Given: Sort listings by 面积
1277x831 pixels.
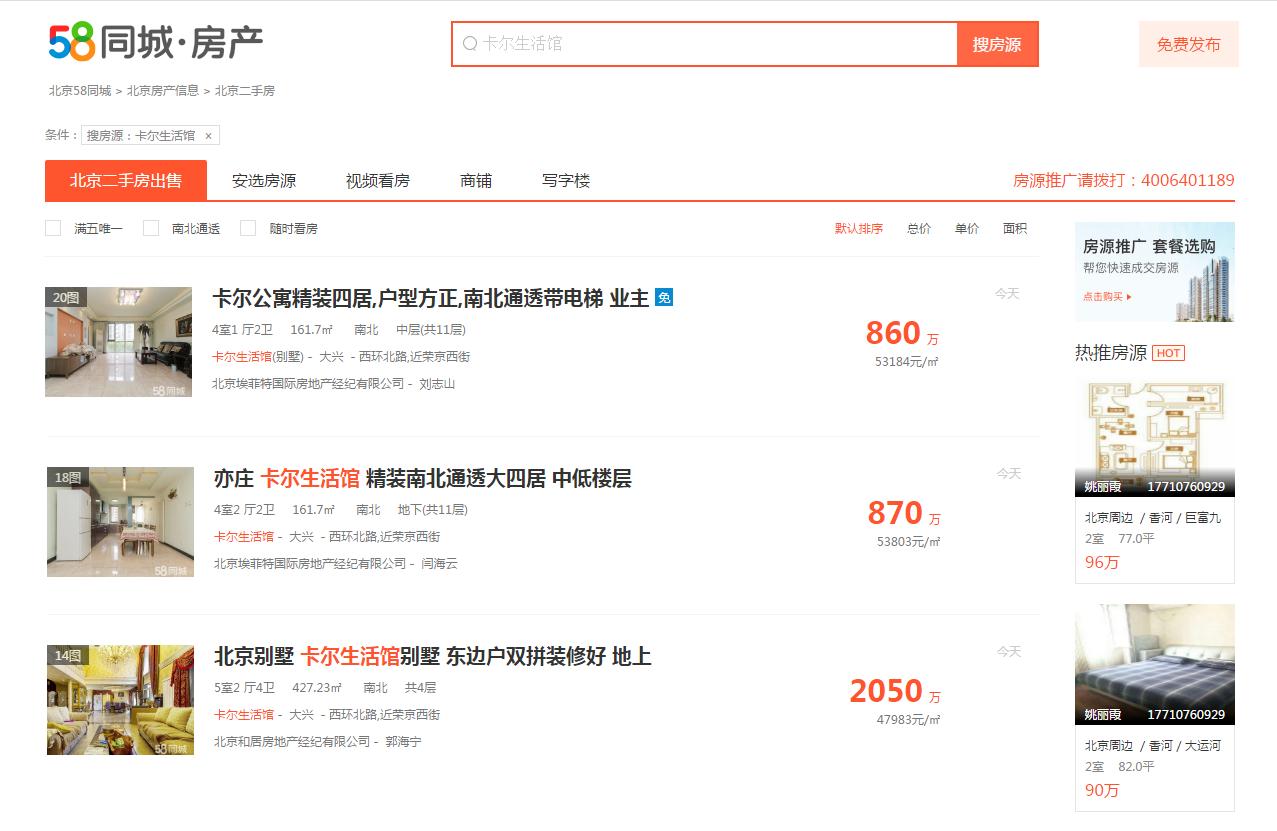Looking at the screenshot, I should 1014,228.
